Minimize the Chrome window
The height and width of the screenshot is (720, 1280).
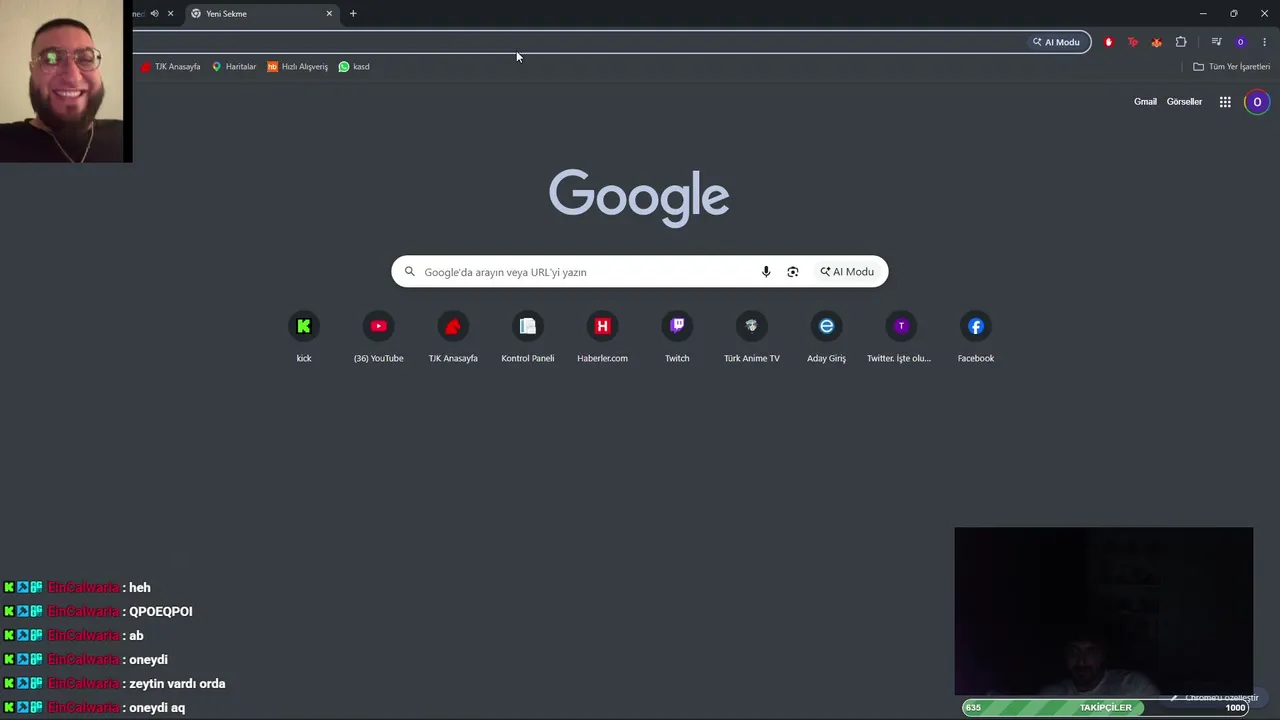point(1203,13)
